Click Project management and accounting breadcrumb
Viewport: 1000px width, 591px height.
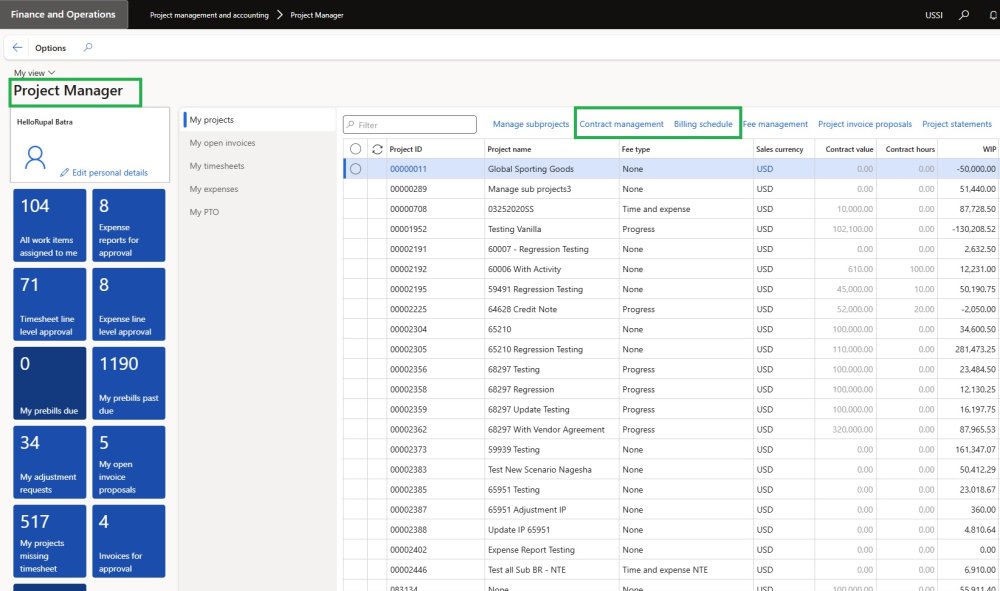click(209, 15)
